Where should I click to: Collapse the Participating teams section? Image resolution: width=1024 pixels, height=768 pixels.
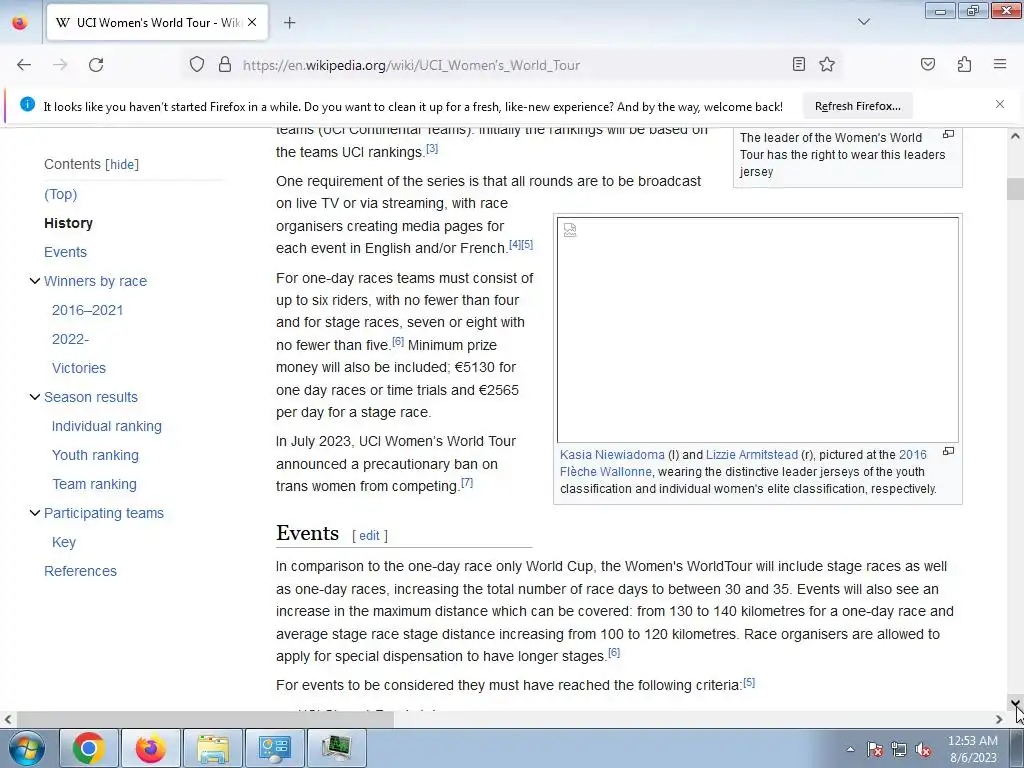[35, 513]
